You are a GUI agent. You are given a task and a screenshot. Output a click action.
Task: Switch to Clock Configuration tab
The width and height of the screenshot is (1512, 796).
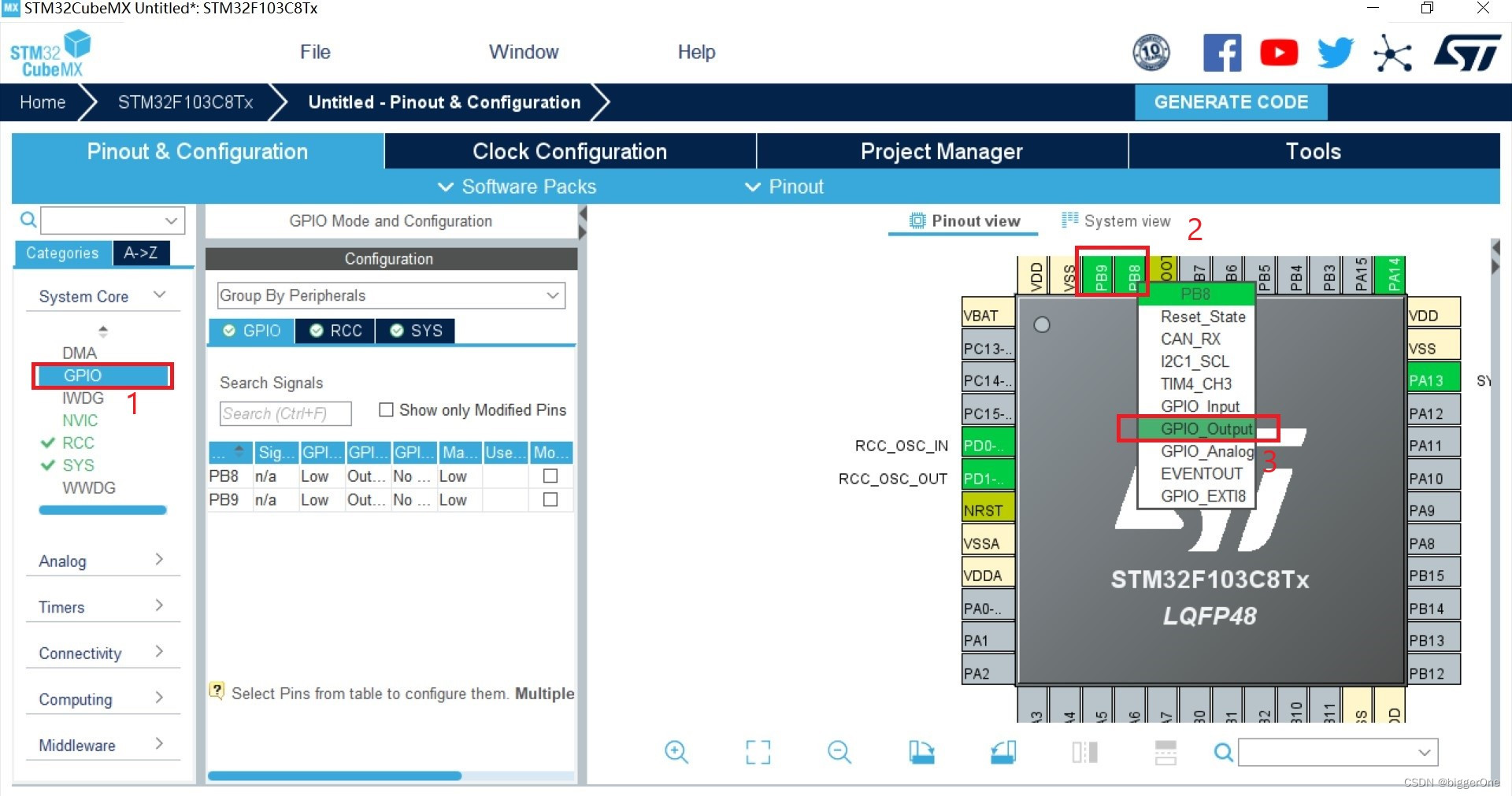click(570, 151)
